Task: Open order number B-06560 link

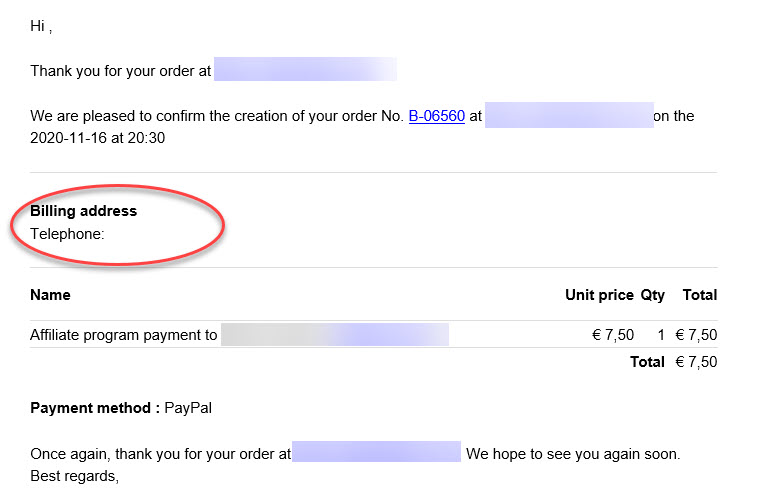Action: point(437,116)
